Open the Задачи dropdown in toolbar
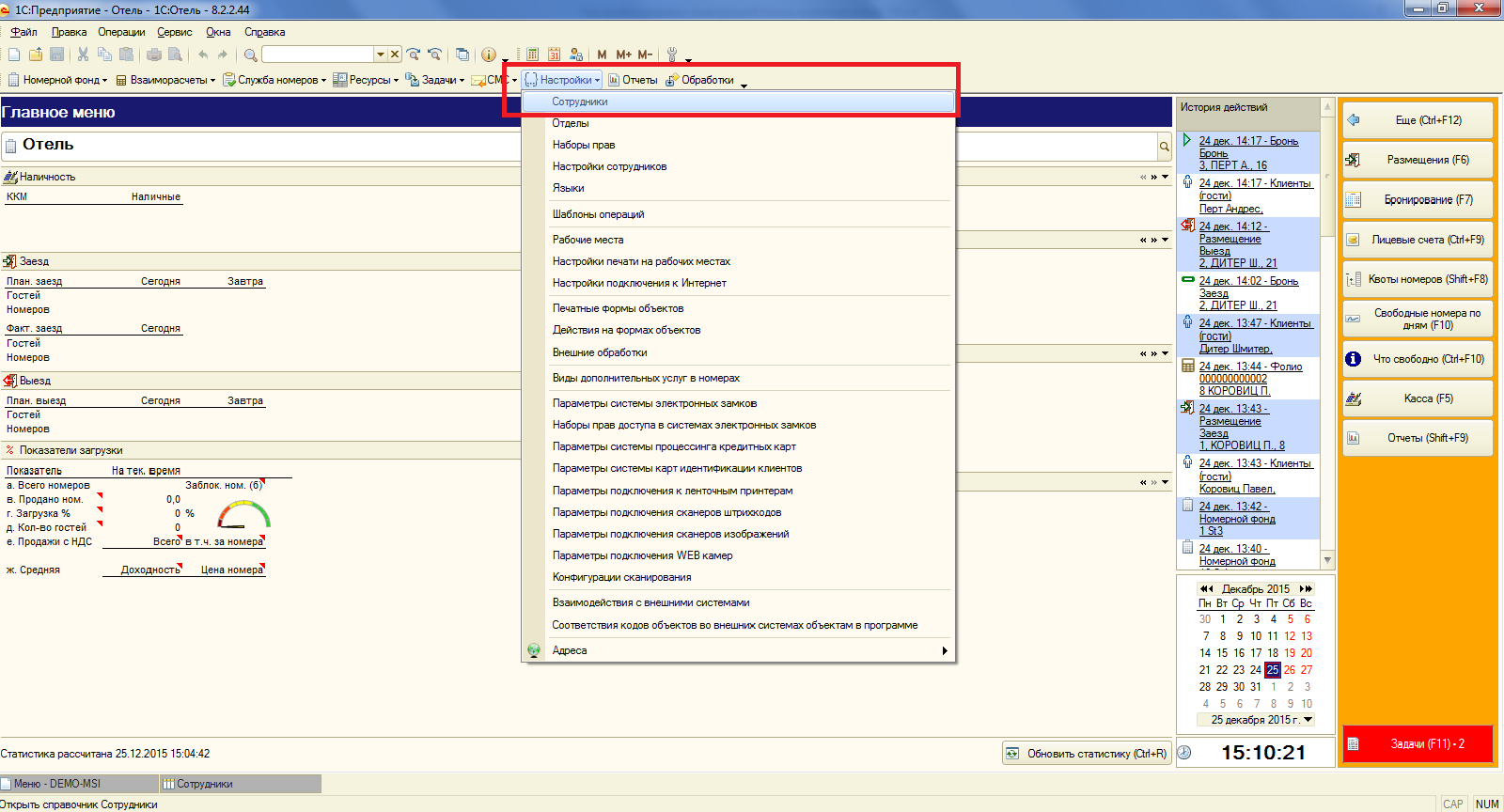 pos(435,80)
